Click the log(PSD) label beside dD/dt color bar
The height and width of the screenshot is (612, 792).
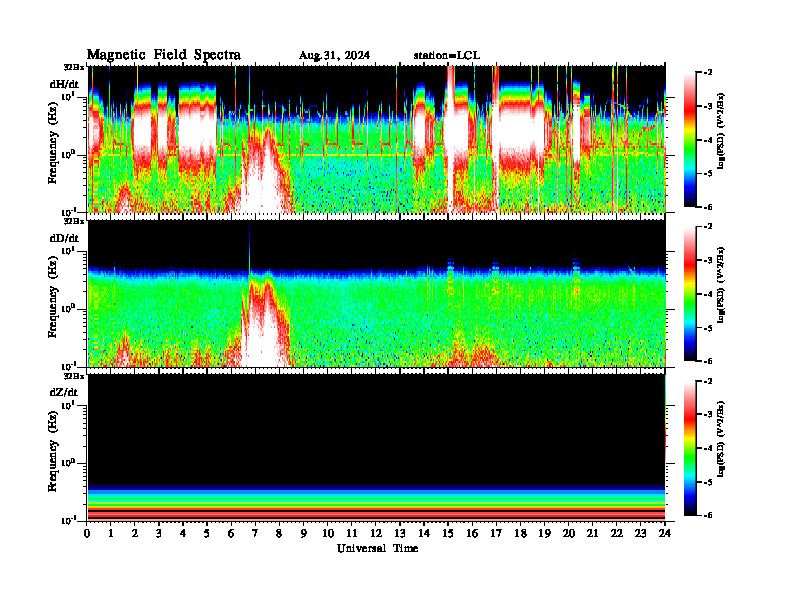[721, 285]
